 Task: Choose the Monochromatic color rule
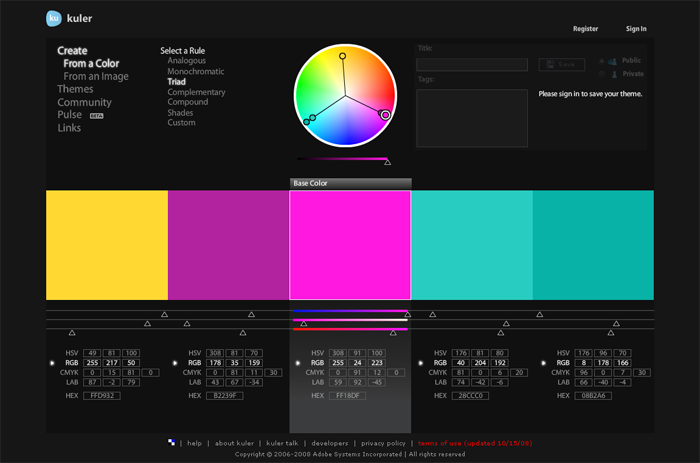196,71
